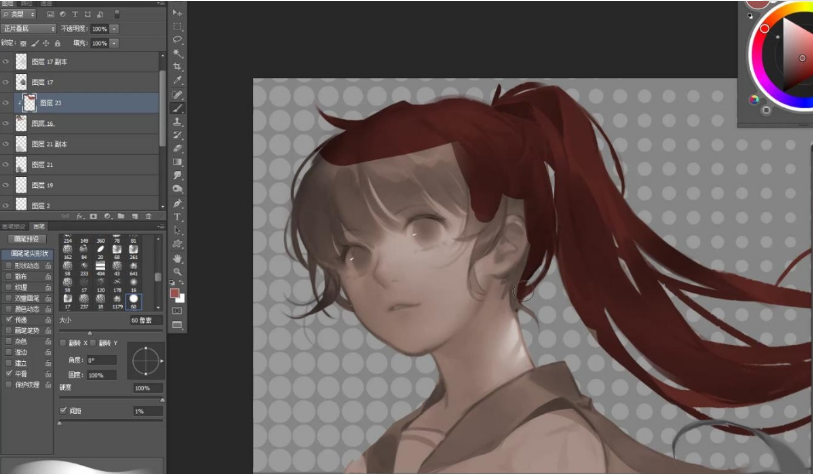Image resolution: width=813 pixels, height=474 pixels.
Task: Select the Dodge/Sponge tool
Action: click(x=177, y=189)
